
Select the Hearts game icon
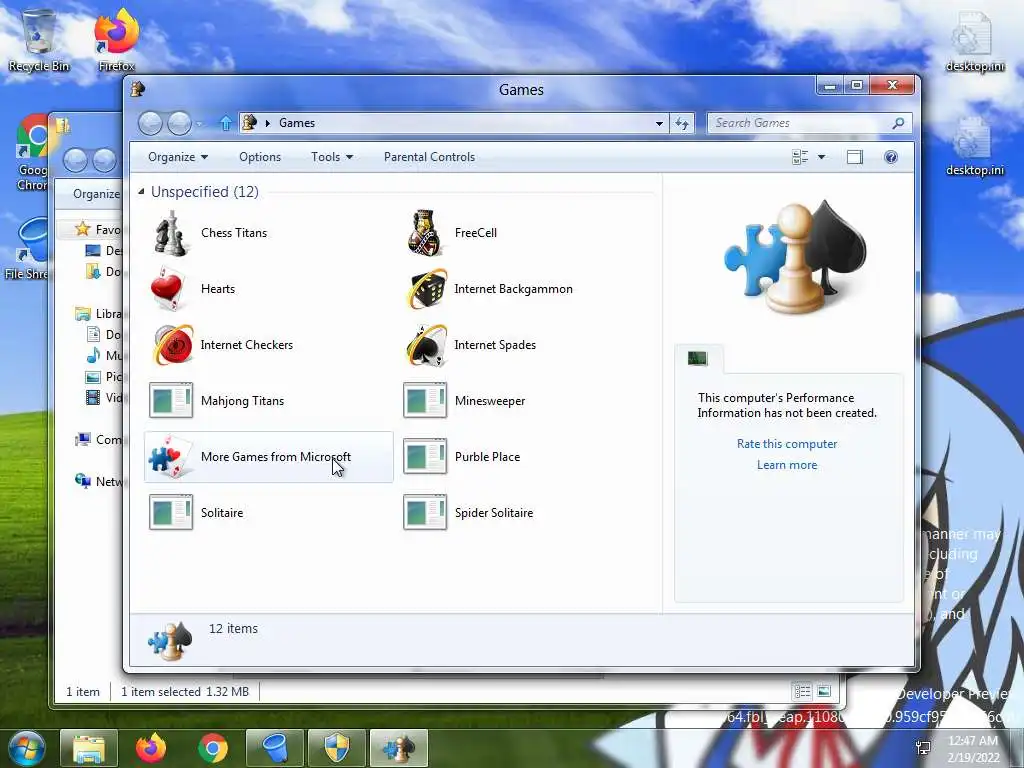167,289
